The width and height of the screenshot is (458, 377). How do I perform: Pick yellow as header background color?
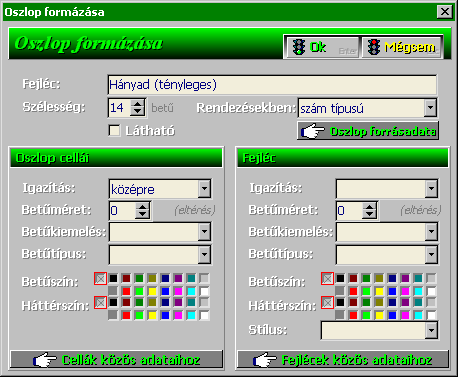379,315
